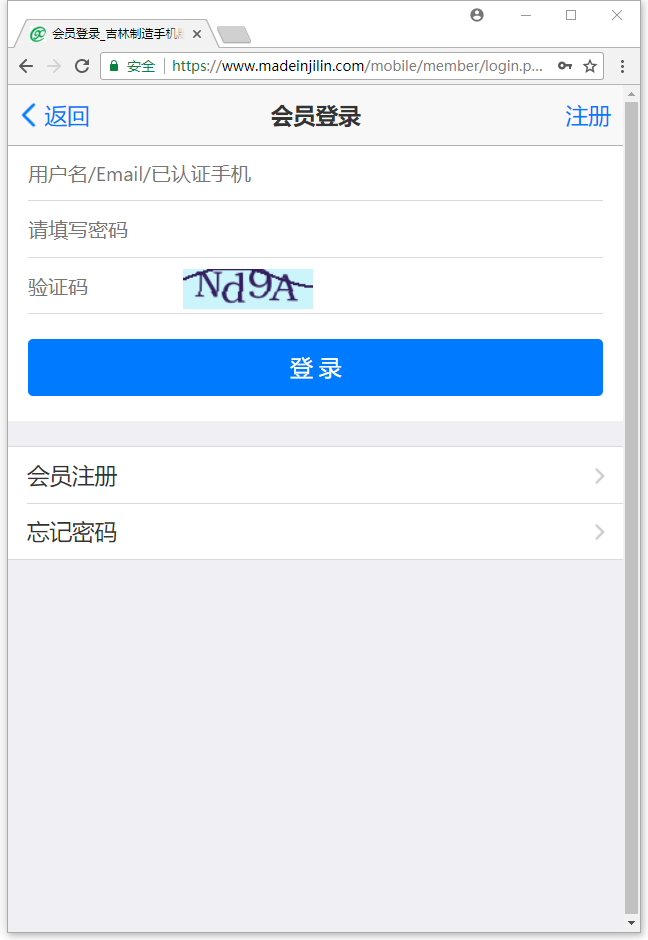
Task: Select the 会员登录 browser tab
Action: click(114, 34)
